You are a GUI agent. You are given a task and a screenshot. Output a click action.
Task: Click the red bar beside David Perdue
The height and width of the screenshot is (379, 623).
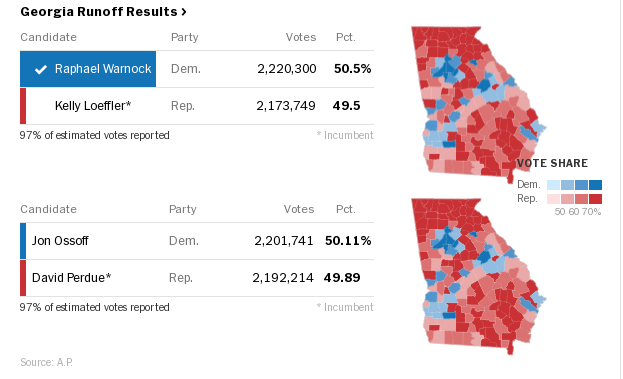point(23,278)
